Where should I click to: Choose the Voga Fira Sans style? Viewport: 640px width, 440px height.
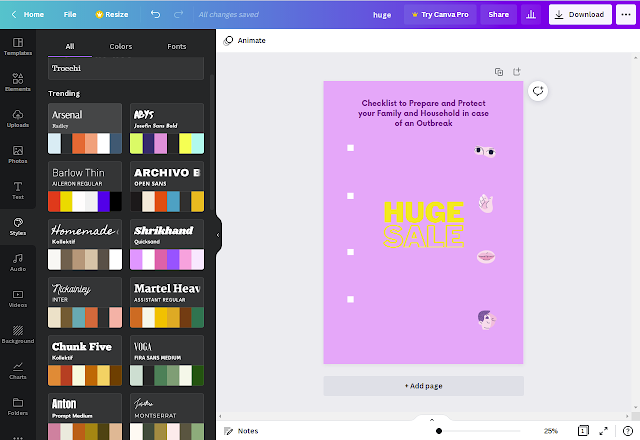point(167,360)
